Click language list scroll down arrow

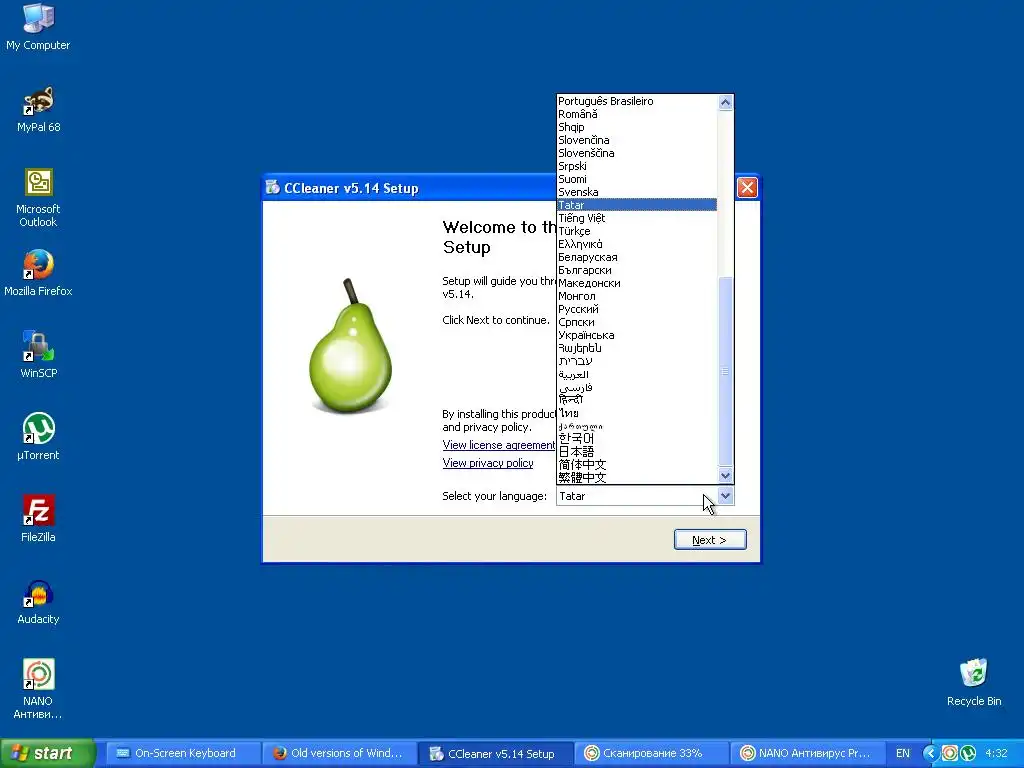pos(726,475)
